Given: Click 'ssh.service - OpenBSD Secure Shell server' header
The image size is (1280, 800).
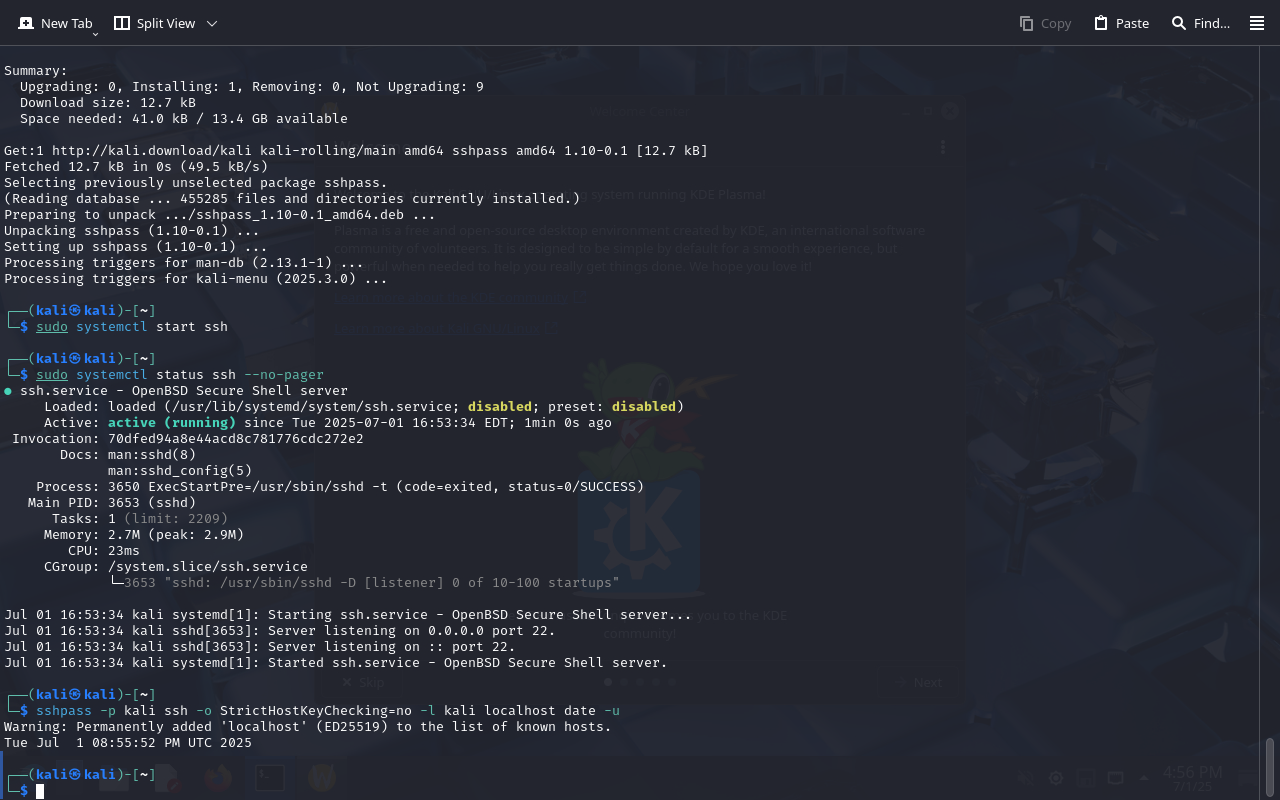Looking at the screenshot, I should coord(184,391).
